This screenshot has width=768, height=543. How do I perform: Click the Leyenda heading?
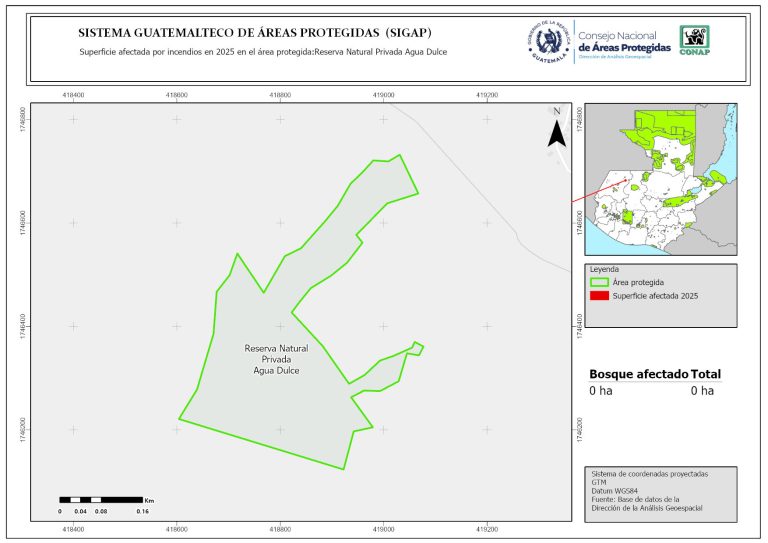click(605, 270)
